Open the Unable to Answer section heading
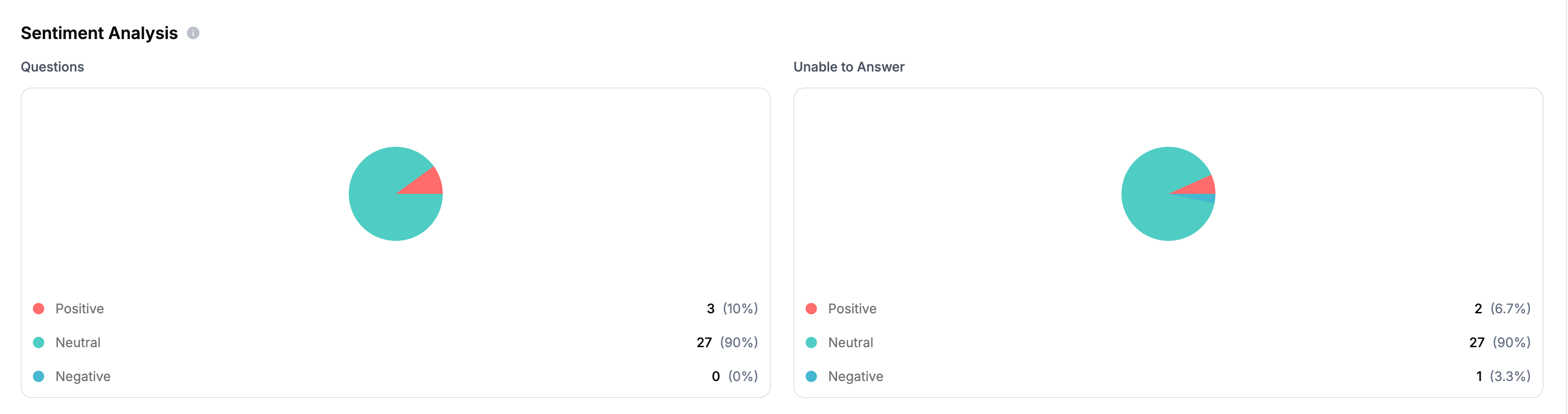The width and height of the screenshot is (1568, 414). point(848,66)
